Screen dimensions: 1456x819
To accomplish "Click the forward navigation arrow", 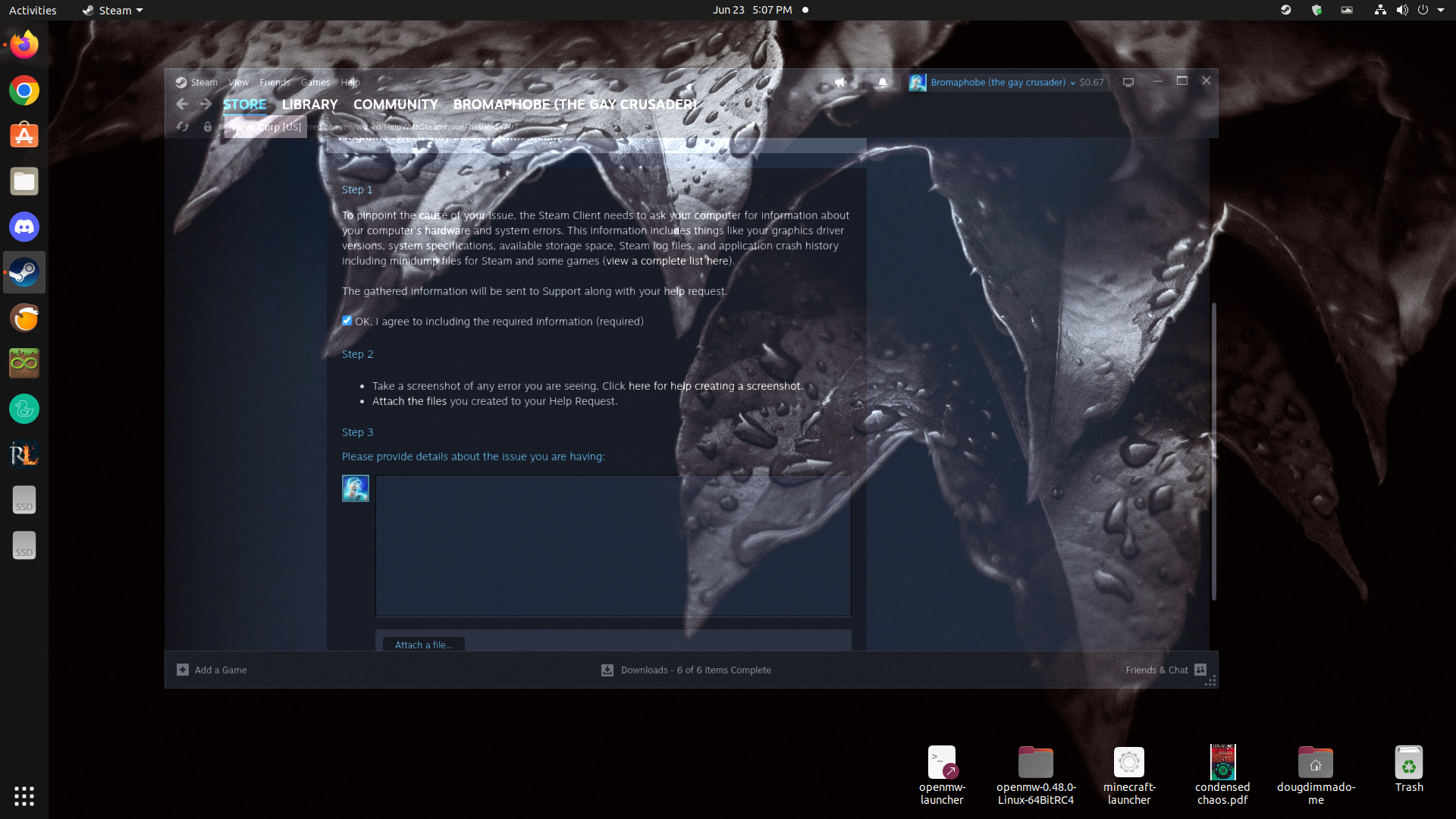I will pyautogui.click(x=206, y=104).
